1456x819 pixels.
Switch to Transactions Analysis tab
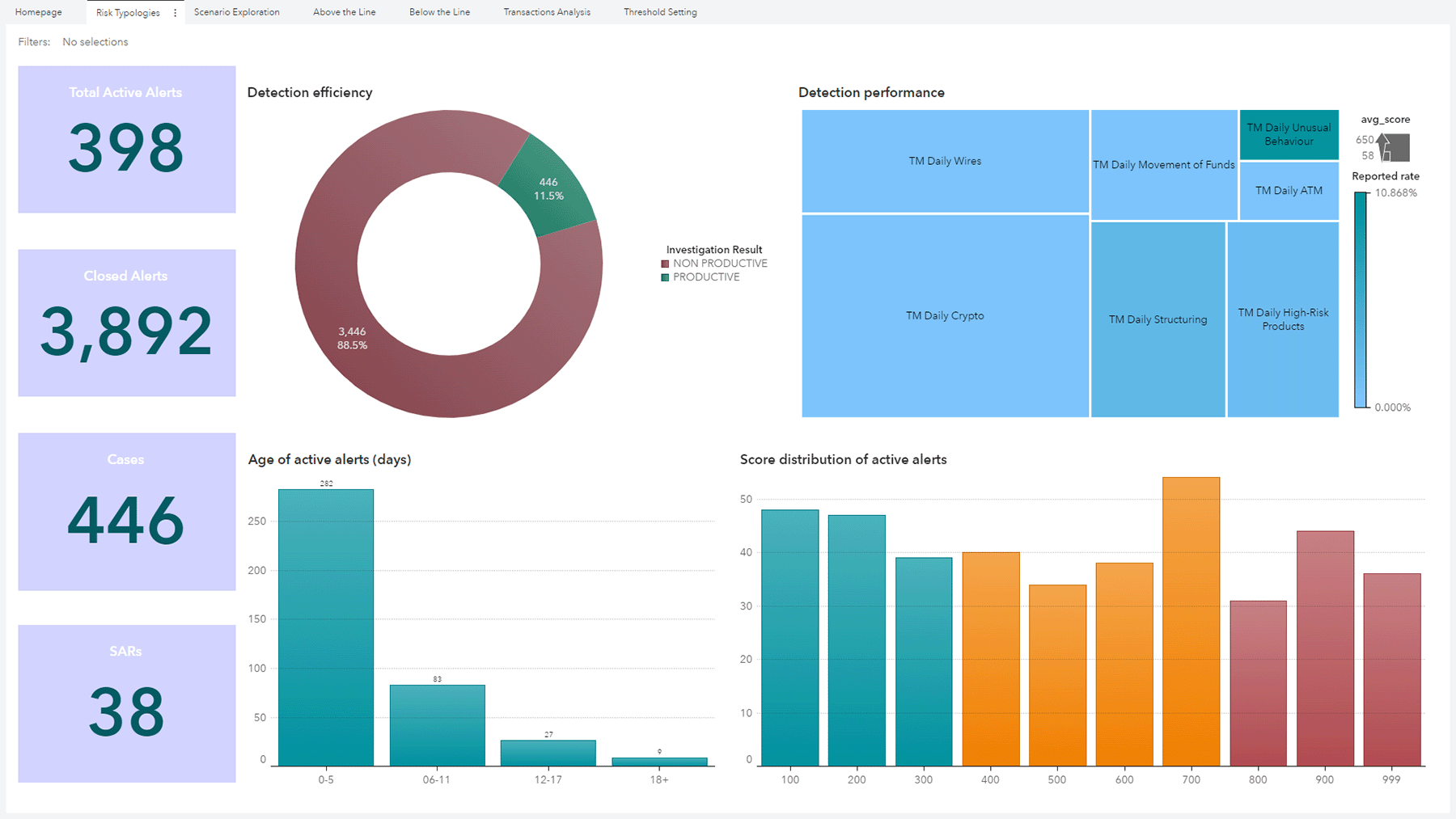[547, 12]
